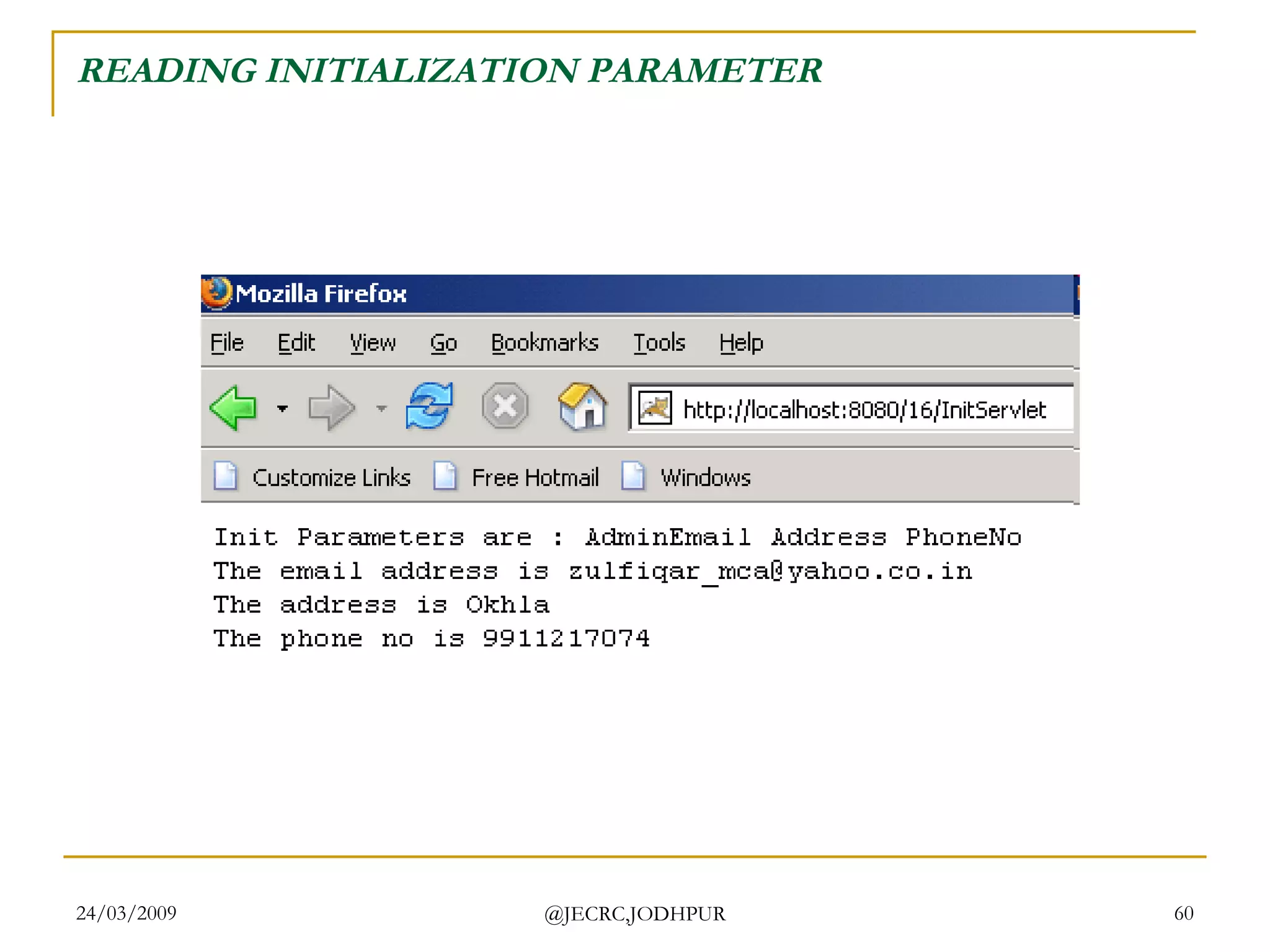
Task: Click the Windows bookmark page icon
Action: click(633, 477)
